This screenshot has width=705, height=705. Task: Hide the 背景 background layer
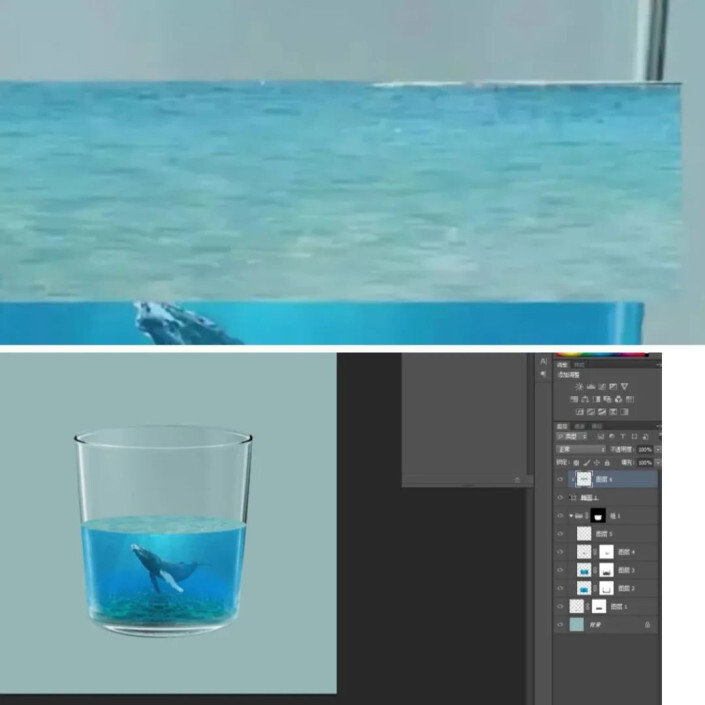click(560, 624)
